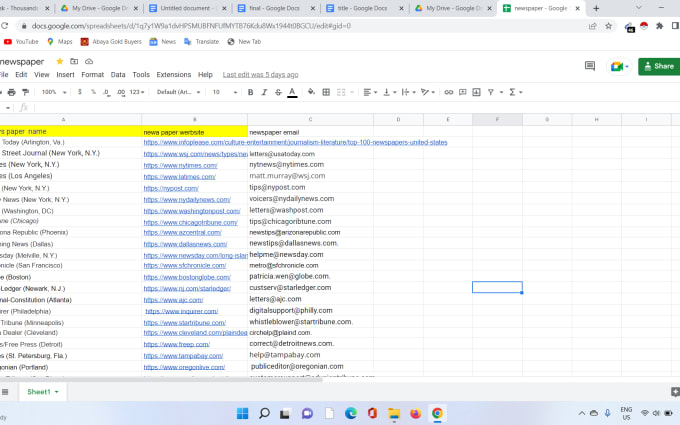Open the Windows Start menu
Viewport: 680px width, 425px height.
(x=242, y=413)
